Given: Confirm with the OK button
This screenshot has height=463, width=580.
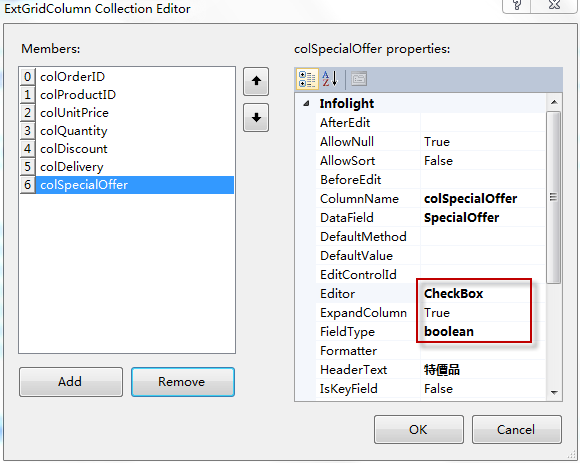Looking at the screenshot, I should (419, 429).
